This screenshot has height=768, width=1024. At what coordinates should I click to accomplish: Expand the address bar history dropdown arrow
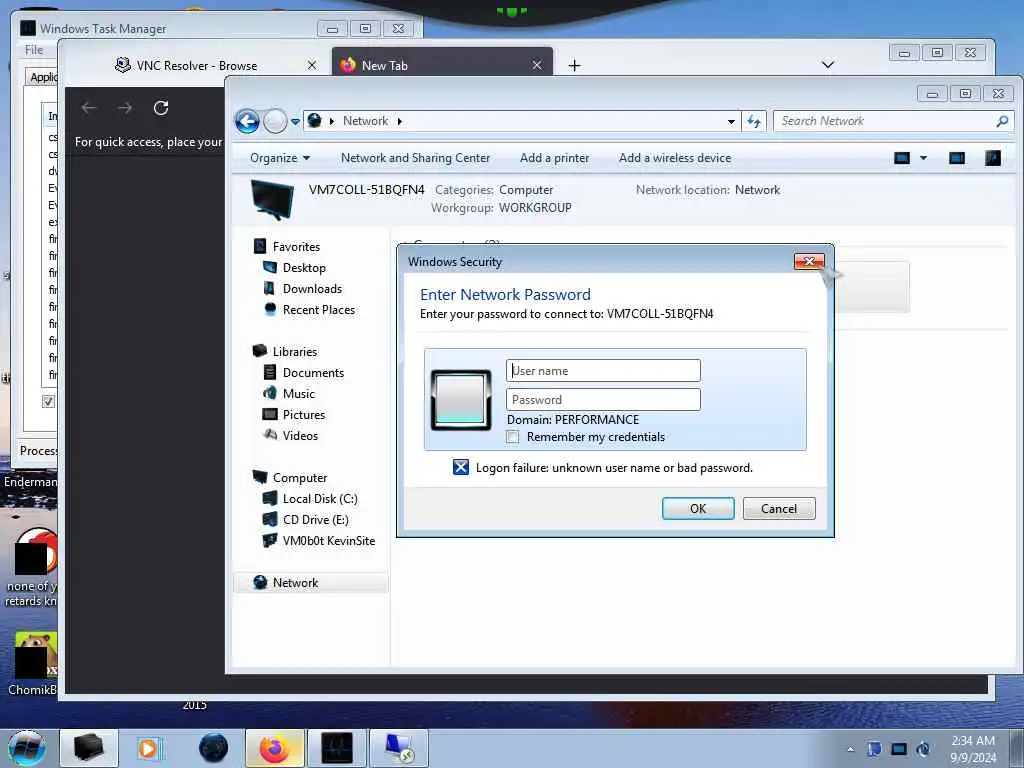pyautogui.click(x=731, y=121)
